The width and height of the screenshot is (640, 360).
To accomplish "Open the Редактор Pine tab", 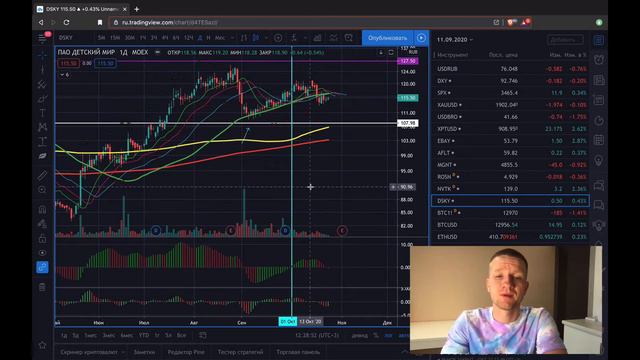I will 186,352.
